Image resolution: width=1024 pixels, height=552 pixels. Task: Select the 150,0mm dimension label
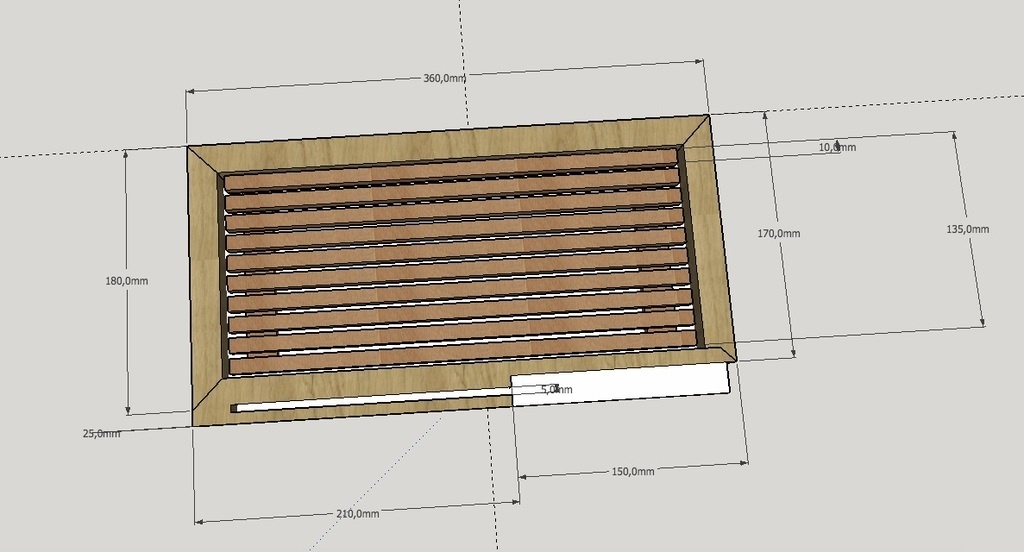click(x=633, y=471)
